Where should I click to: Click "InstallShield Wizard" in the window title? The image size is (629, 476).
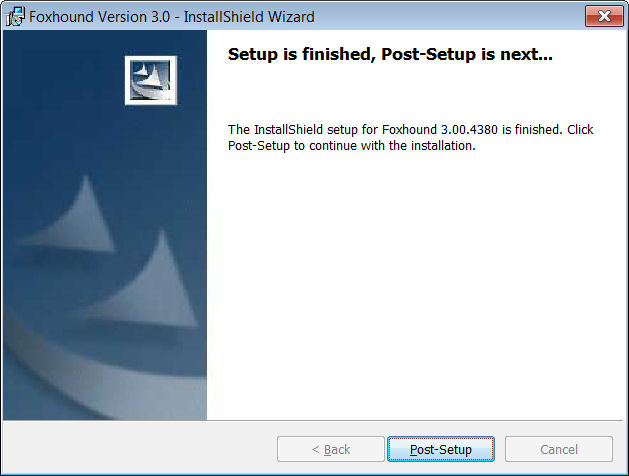coord(249,17)
